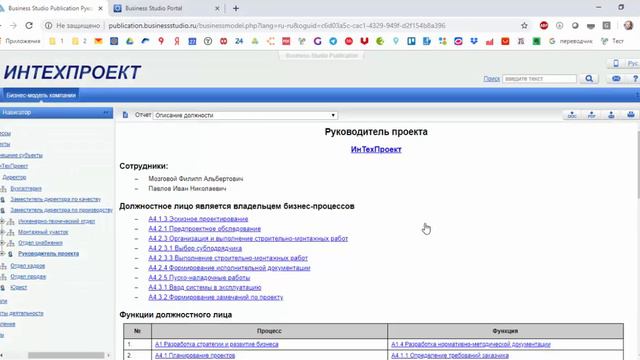The image size is (640, 360).
Task: Open the Gmail bookmark icon
Action: pos(98,41)
